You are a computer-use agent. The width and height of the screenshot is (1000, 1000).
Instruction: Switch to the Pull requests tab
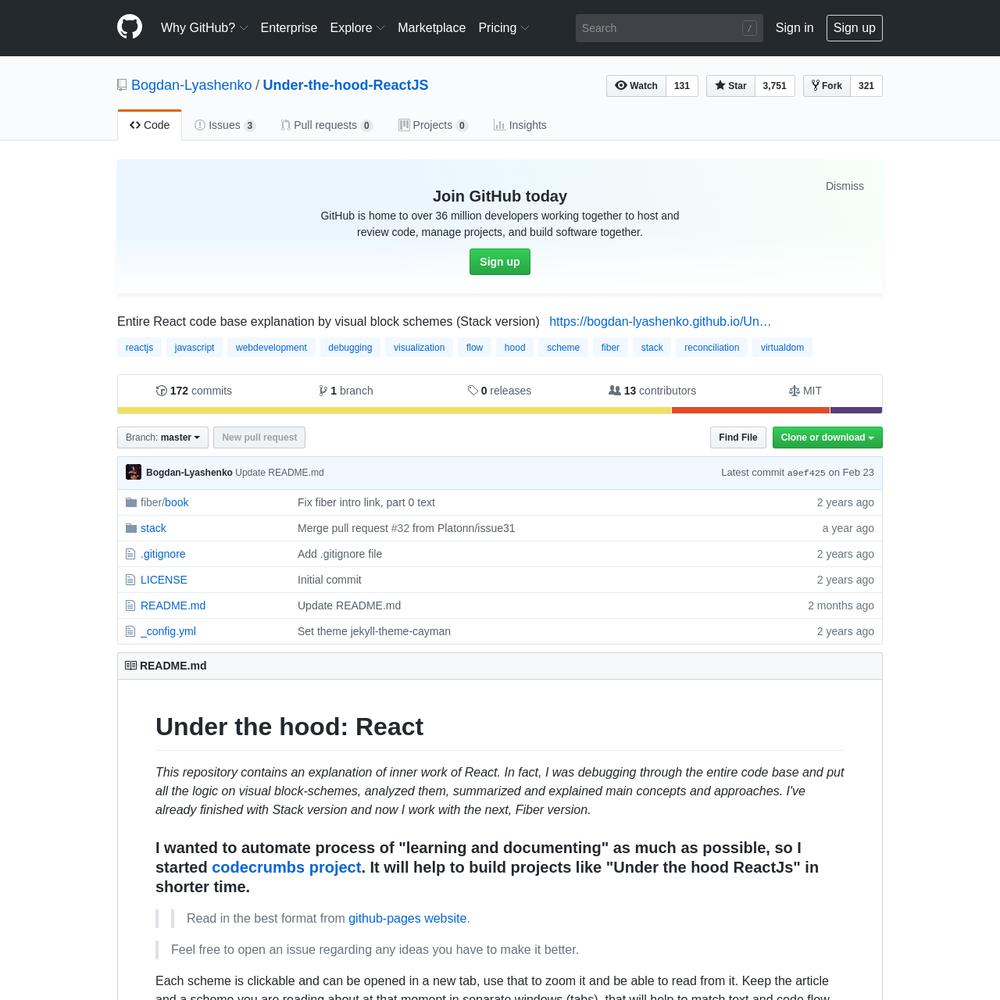coord(327,125)
